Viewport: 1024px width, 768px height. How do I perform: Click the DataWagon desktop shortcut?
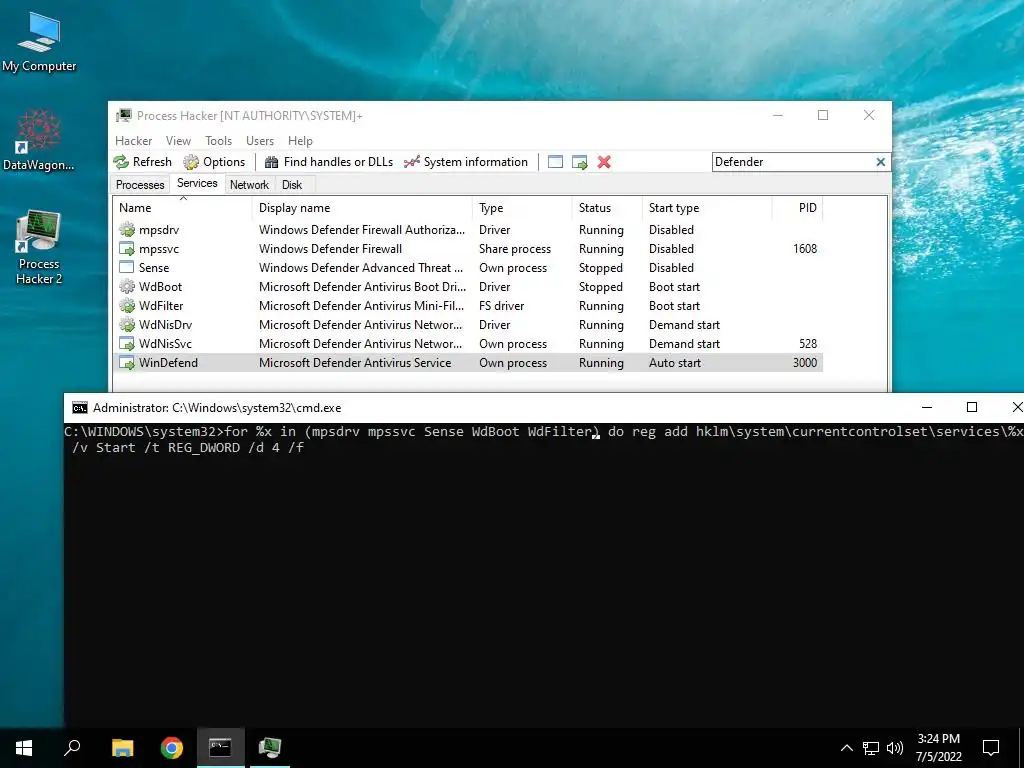coord(39,141)
